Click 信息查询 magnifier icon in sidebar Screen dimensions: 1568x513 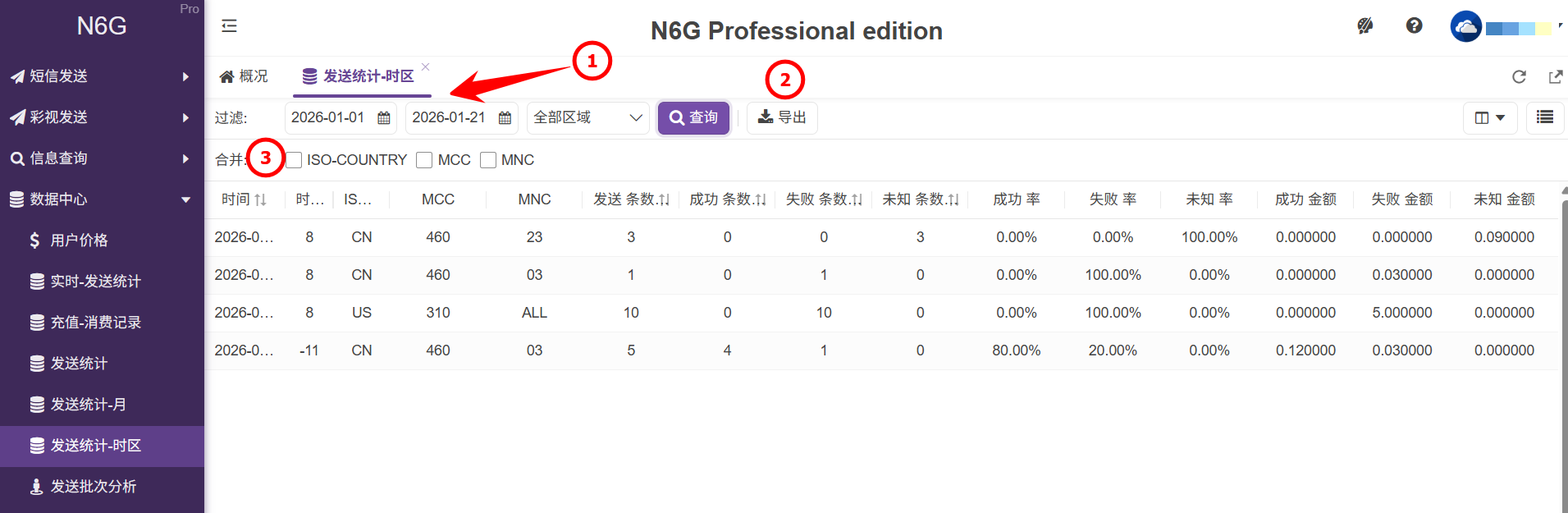(17, 158)
